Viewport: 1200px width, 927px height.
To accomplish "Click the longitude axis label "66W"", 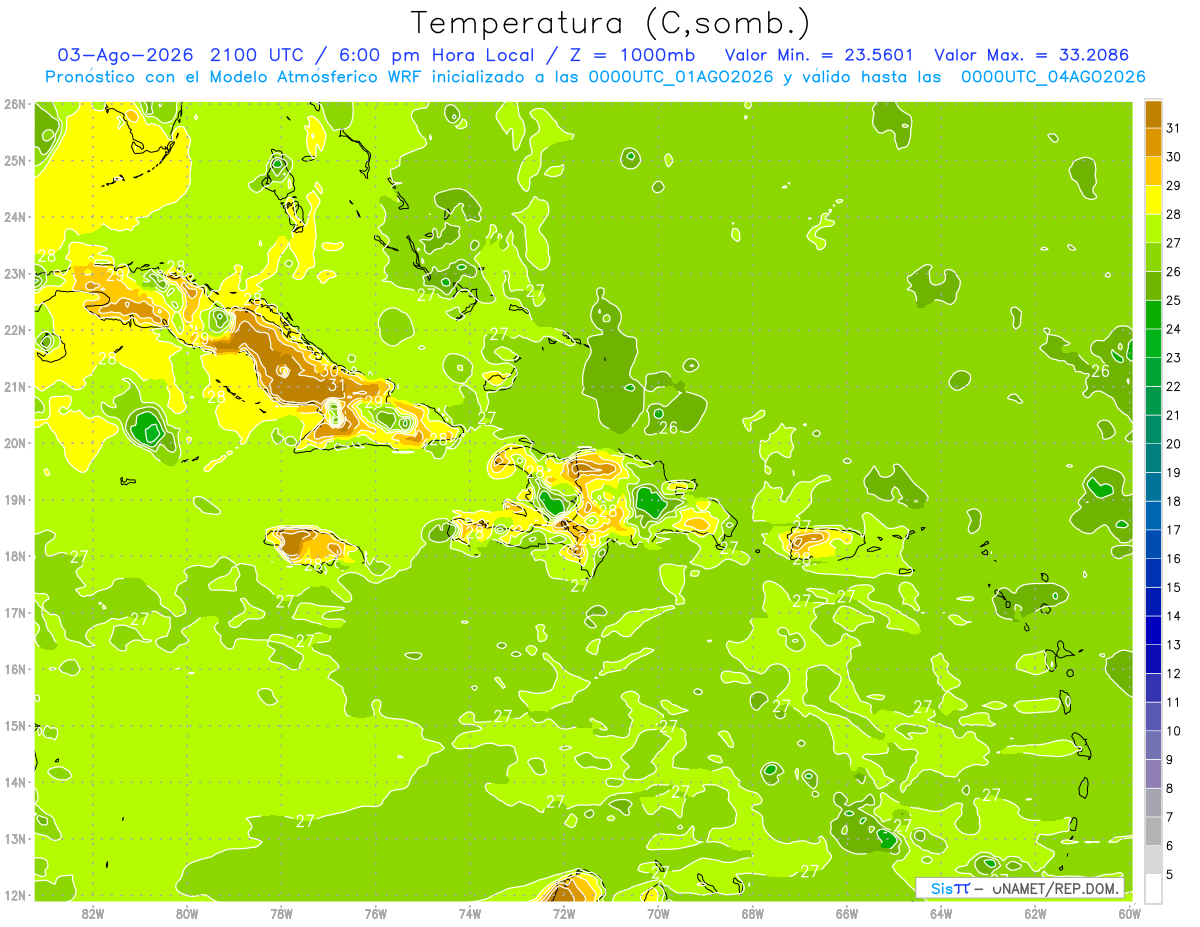I will [847, 914].
